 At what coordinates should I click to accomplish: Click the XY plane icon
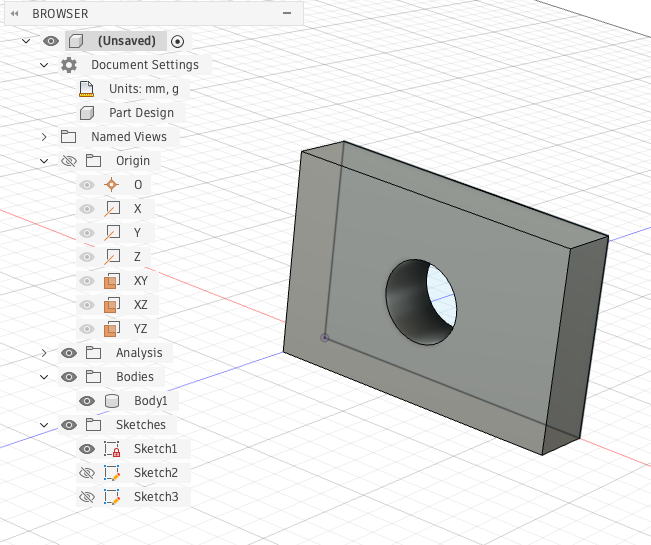(112, 281)
